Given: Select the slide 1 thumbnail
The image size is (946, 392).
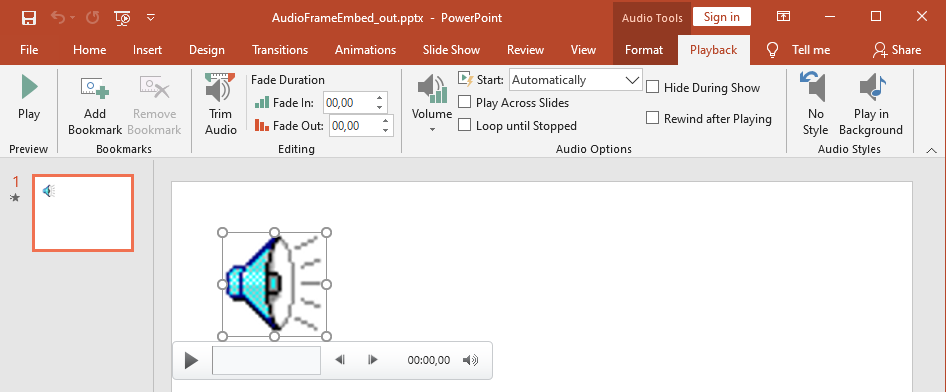Looking at the screenshot, I should (x=83, y=213).
